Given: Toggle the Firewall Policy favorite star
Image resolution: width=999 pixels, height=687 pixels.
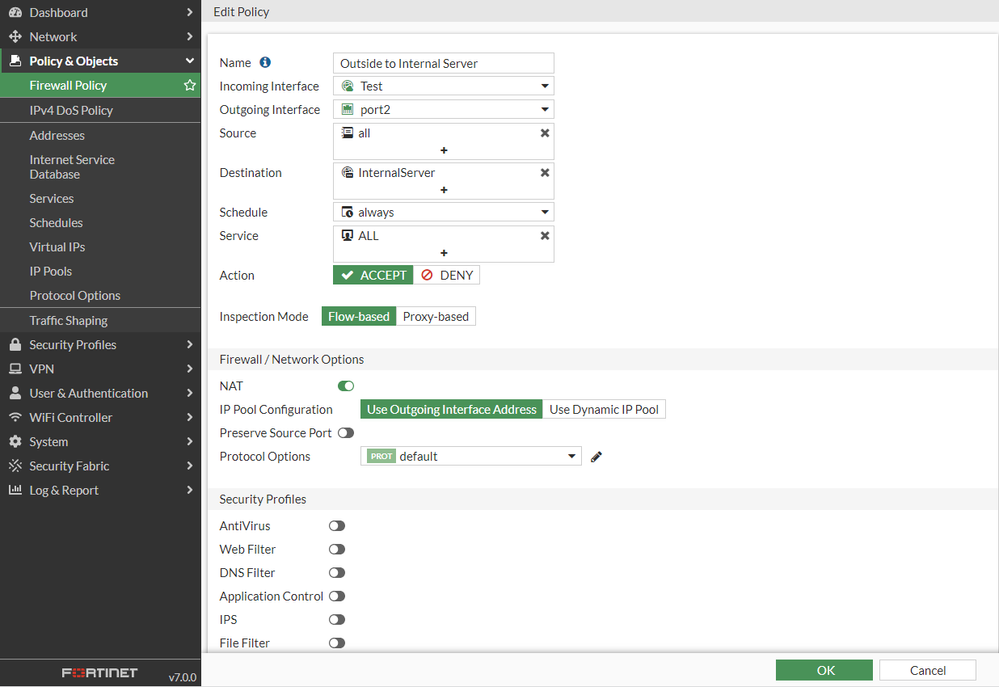Looking at the screenshot, I should [189, 85].
